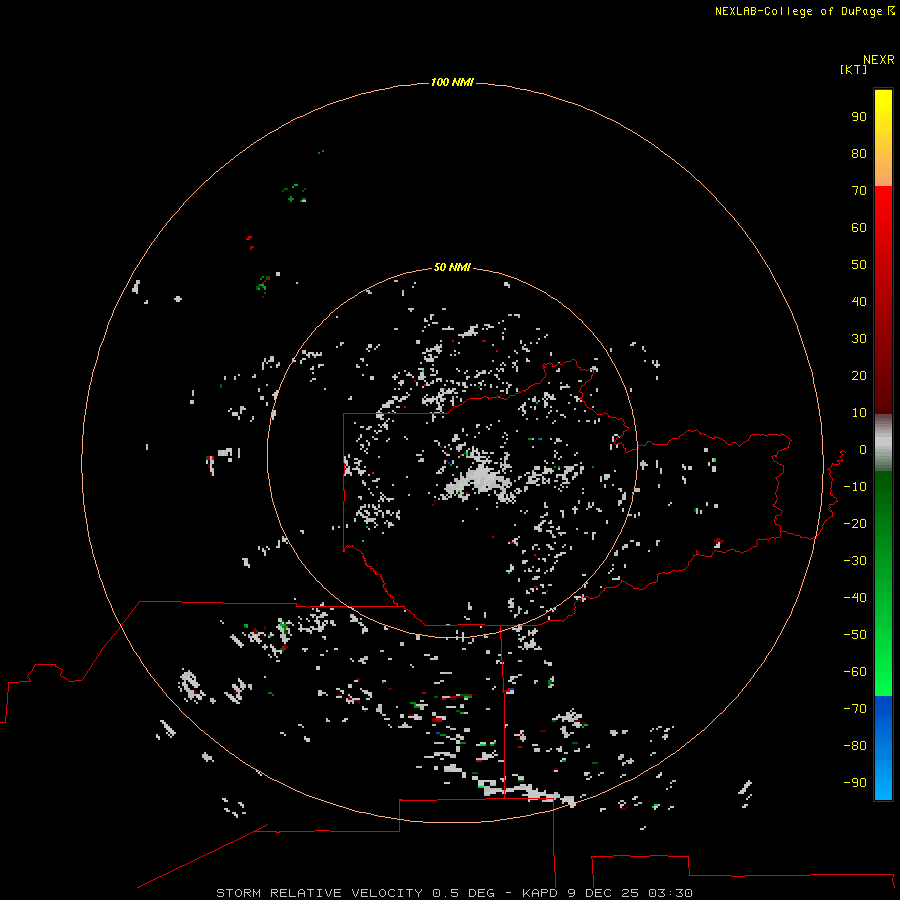The height and width of the screenshot is (900, 900).
Task: Click the 60 value on velocity scale
Action: point(859,228)
